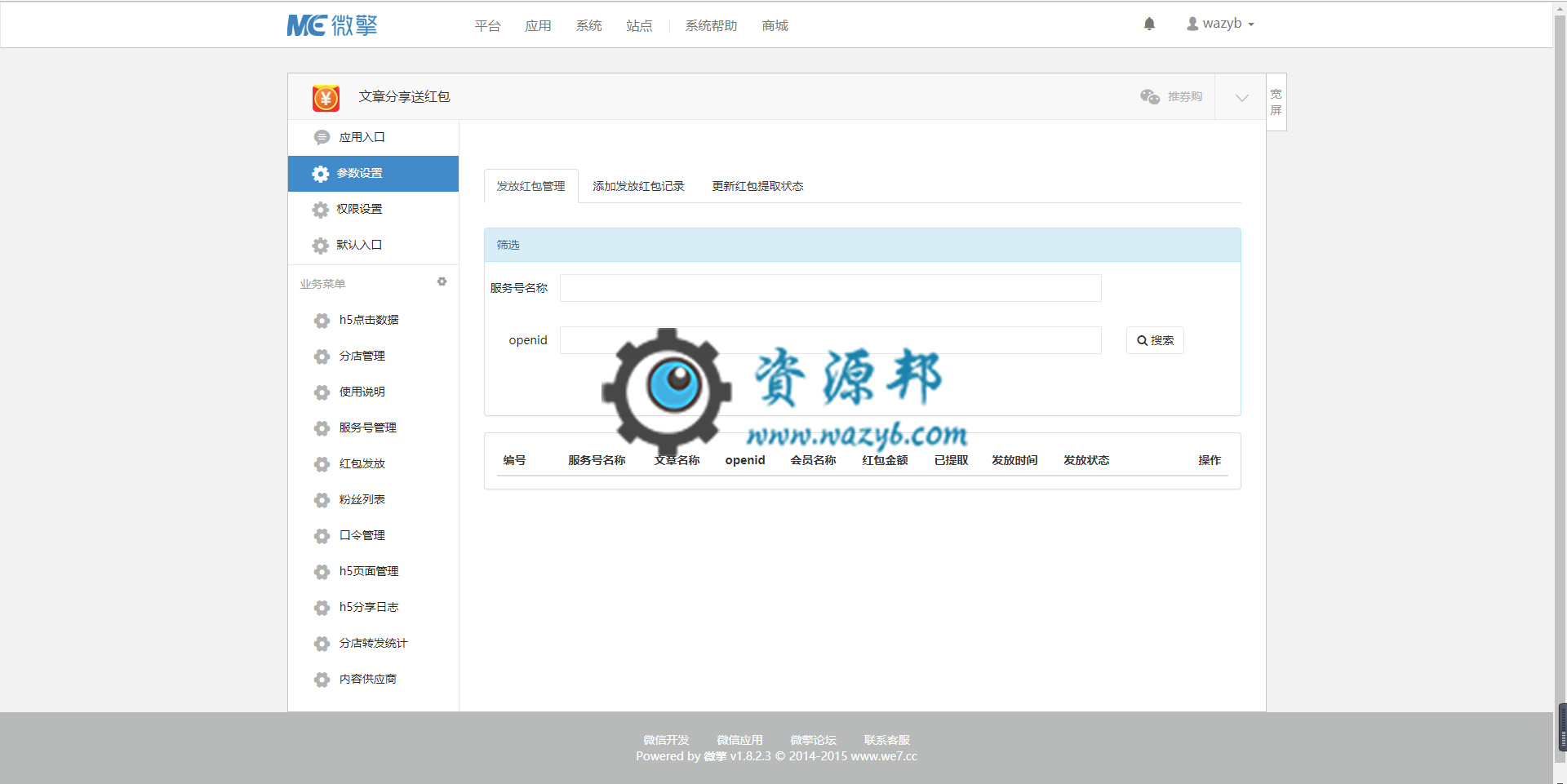
Task: Click the 红包金额 column header
Action: coord(885,460)
